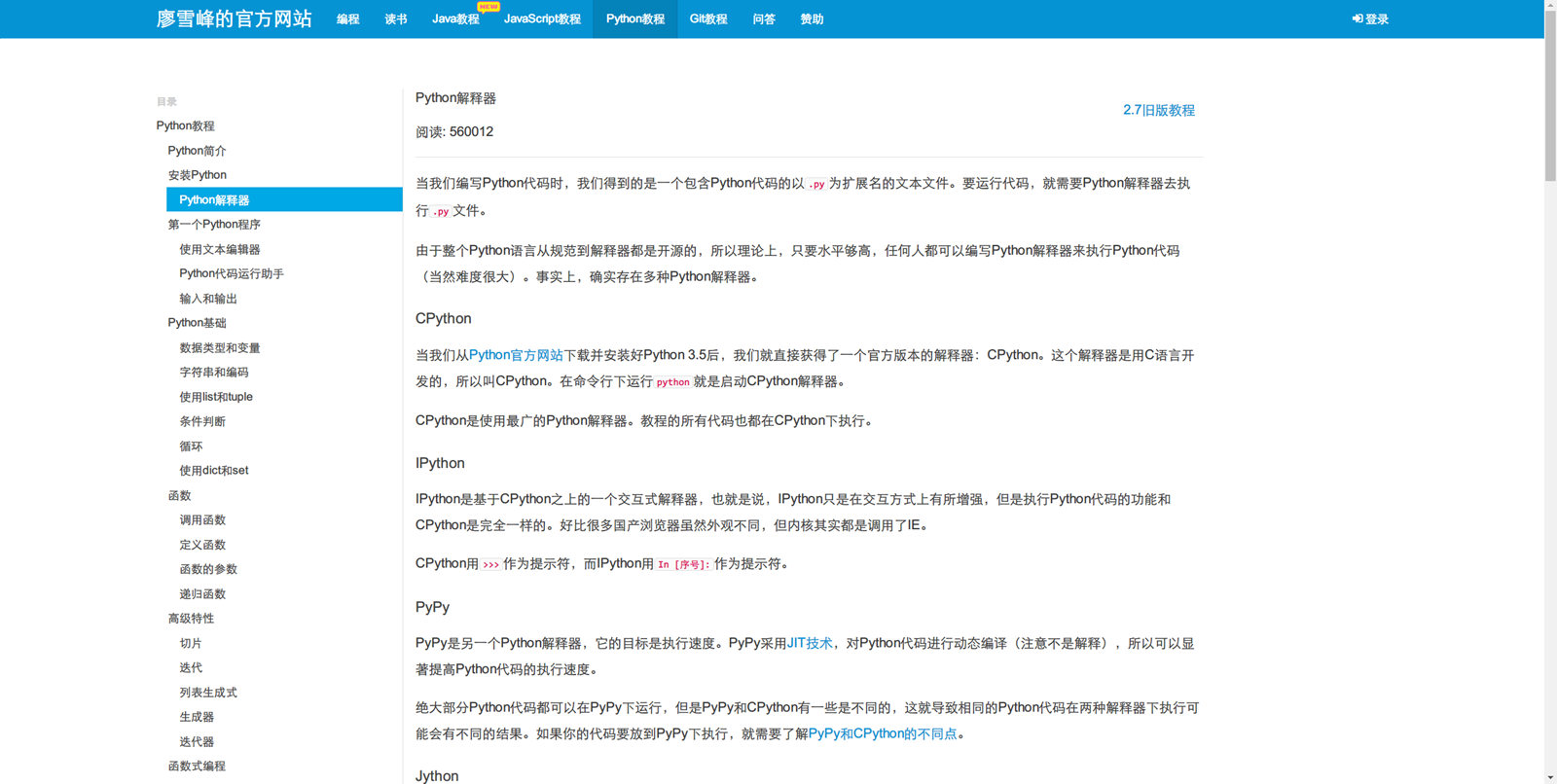Go to JavaScript教程 in the top nav

(542, 19)
